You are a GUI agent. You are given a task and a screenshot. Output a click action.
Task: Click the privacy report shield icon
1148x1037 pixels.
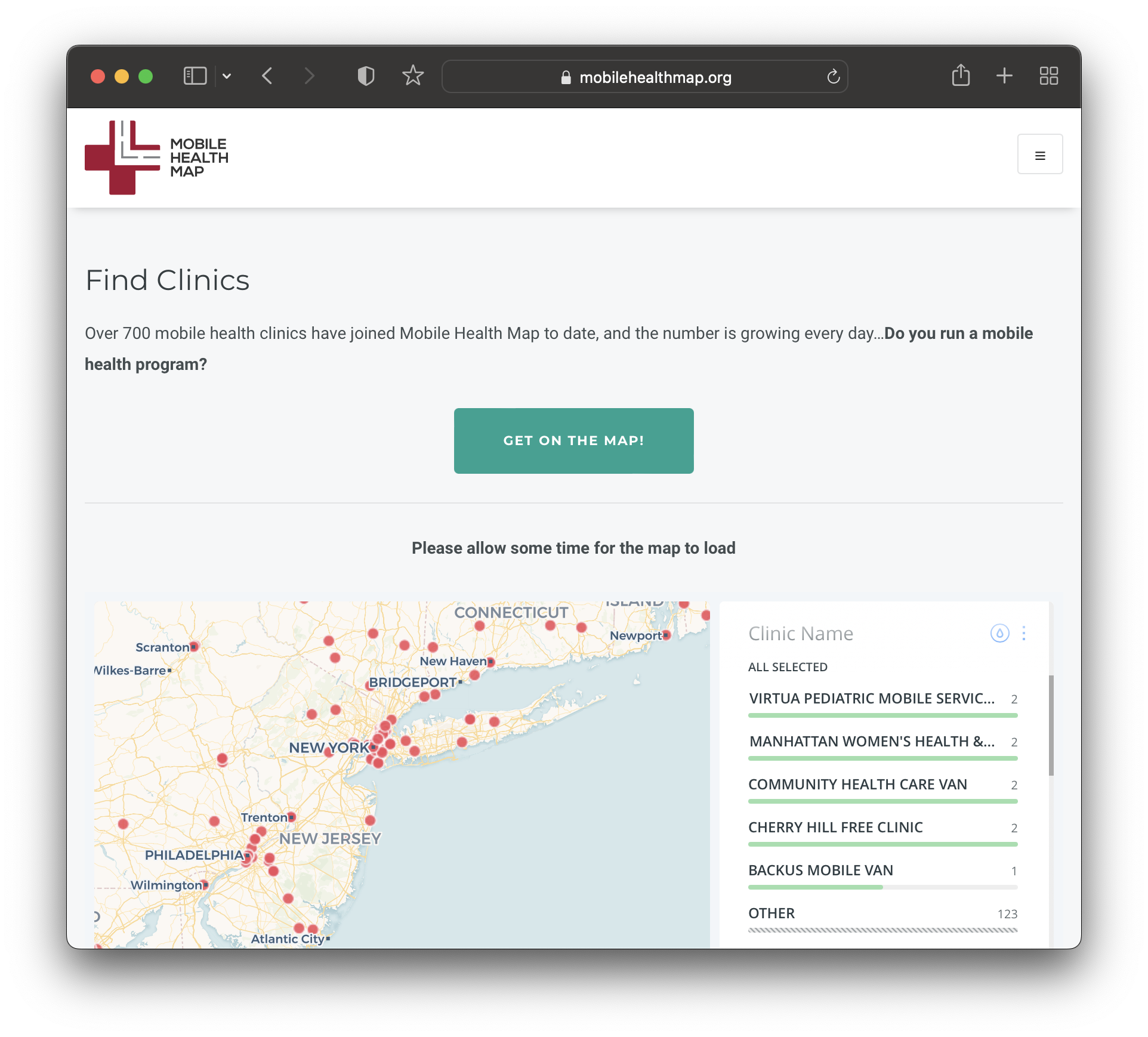pos(366,76)
